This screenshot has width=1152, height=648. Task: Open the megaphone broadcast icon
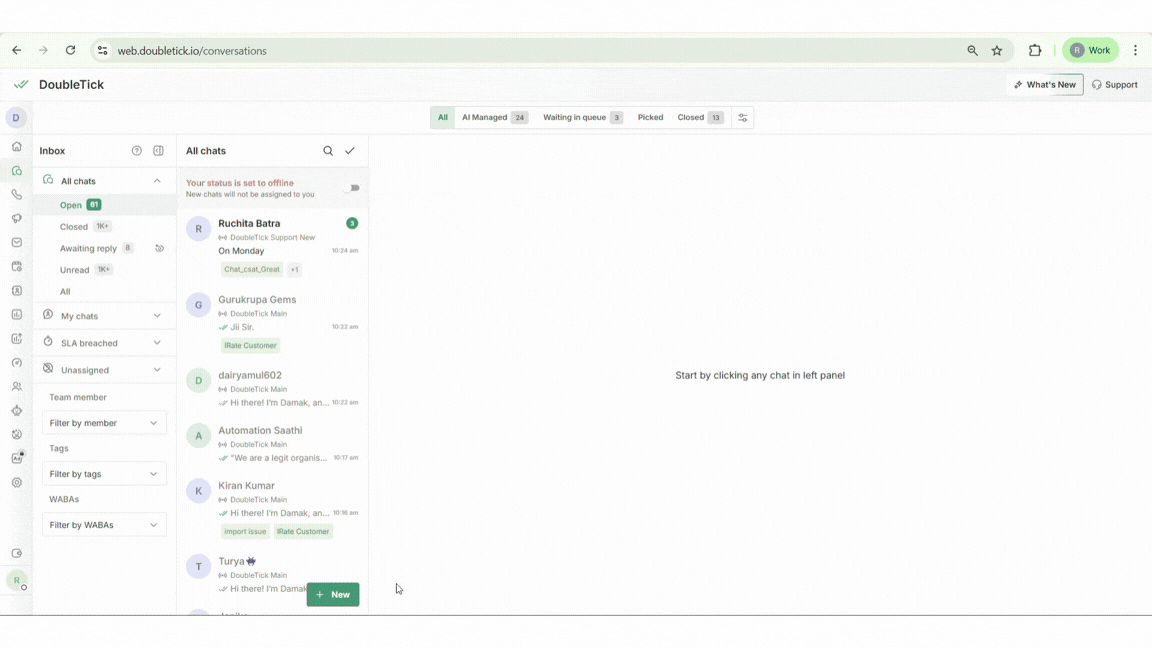coord(16,219)
